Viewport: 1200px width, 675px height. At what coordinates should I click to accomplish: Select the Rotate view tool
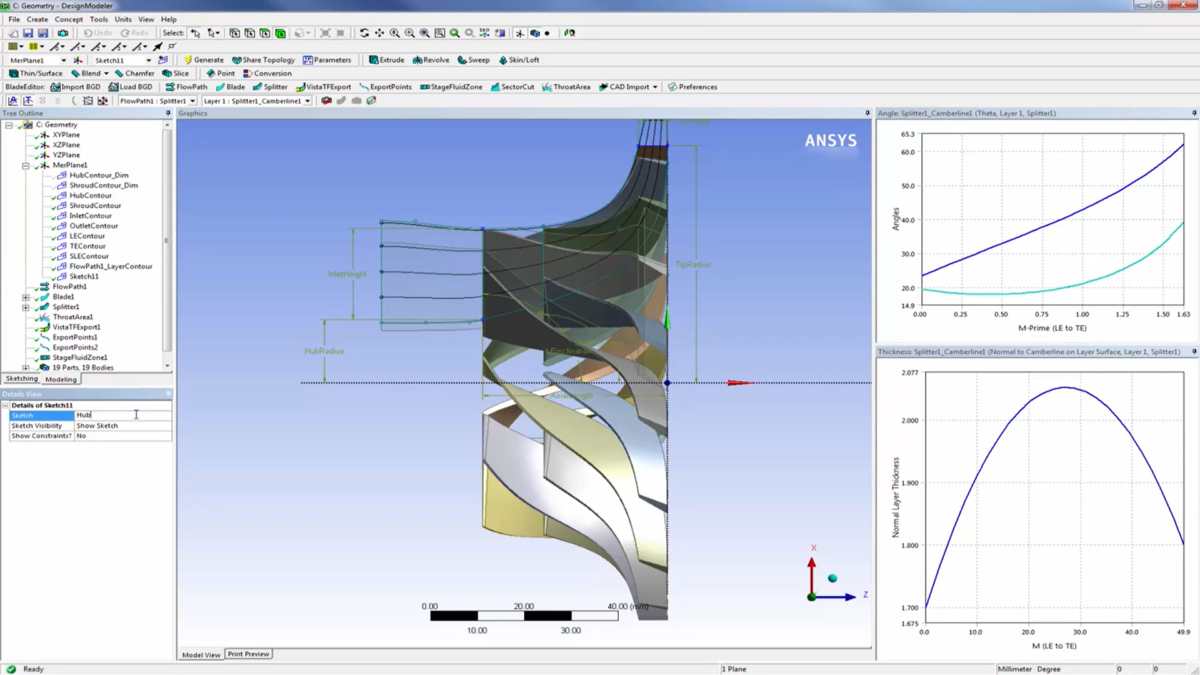pyautogui.click(x=364, y=33)
